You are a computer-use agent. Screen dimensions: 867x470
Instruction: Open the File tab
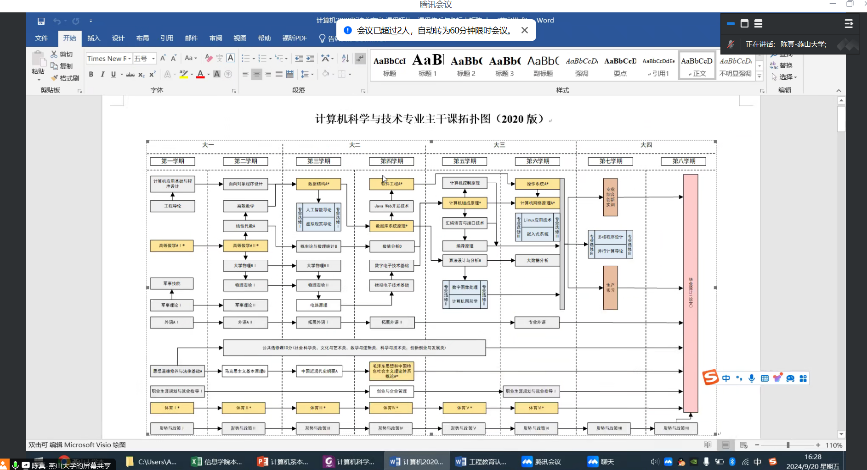(x=41, y=38)
